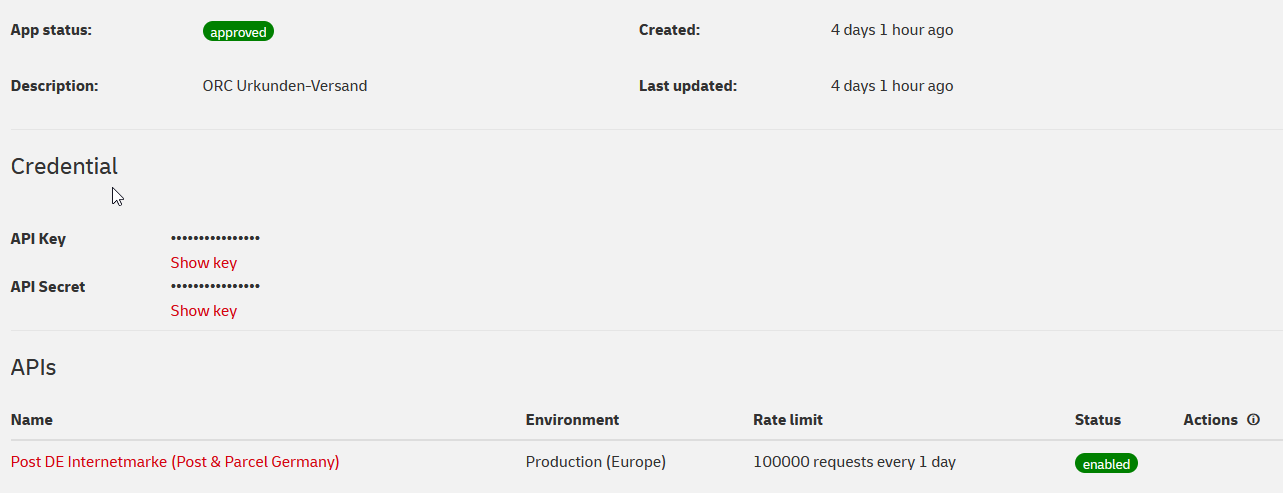Click the APIs section heading

(x=33, y=367)
